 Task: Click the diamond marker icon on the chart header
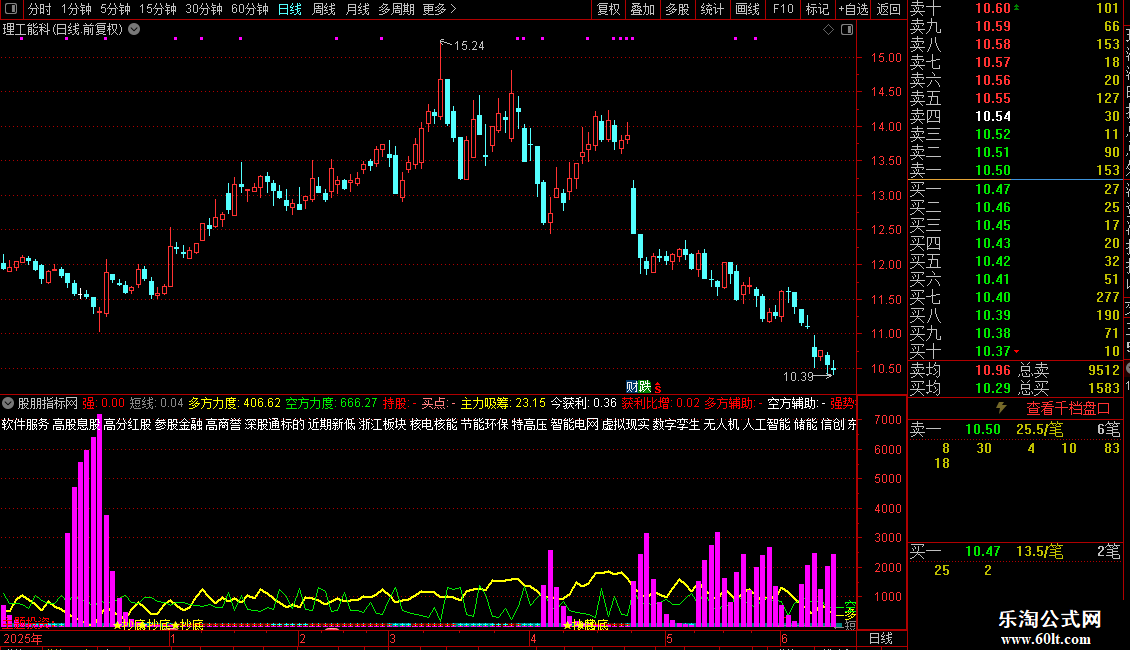click(x=828, y=30)
